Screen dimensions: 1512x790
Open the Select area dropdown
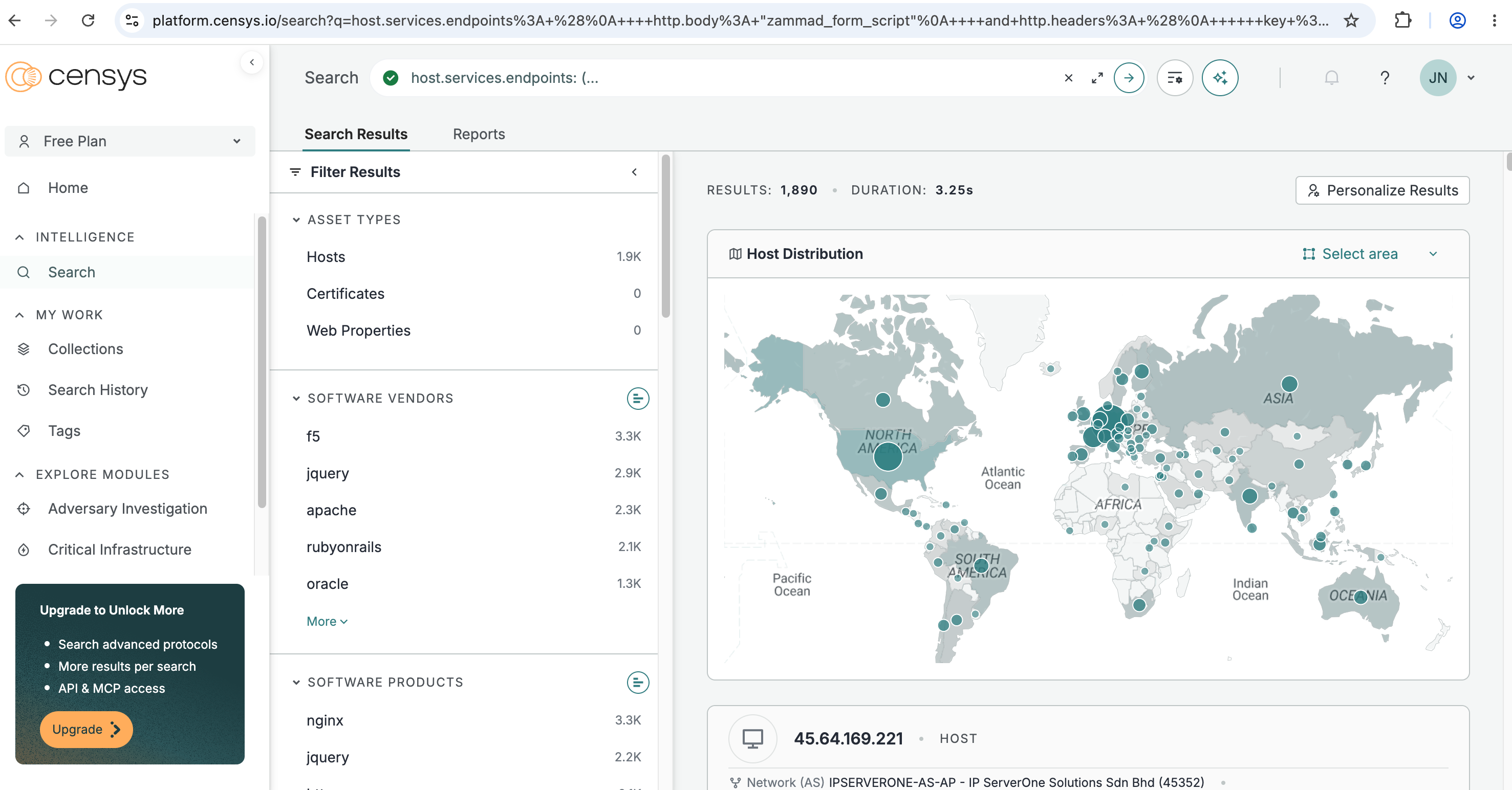(x=1370, y=254)
